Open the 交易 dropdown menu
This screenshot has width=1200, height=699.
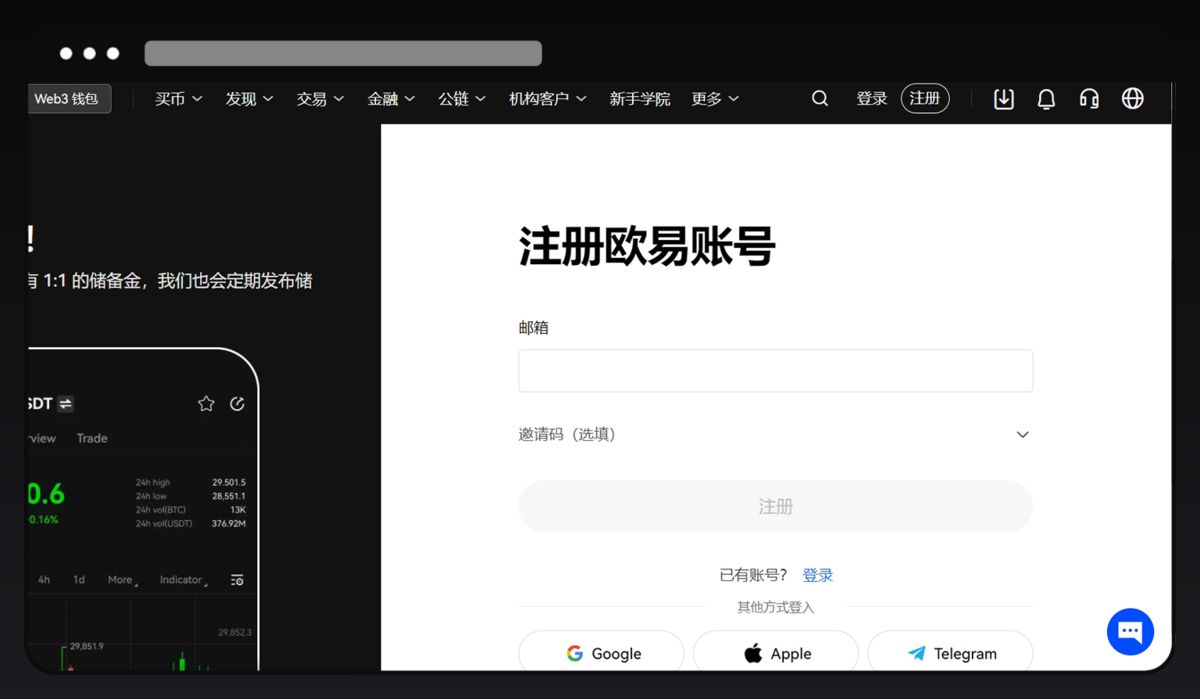tap(320, 99)
